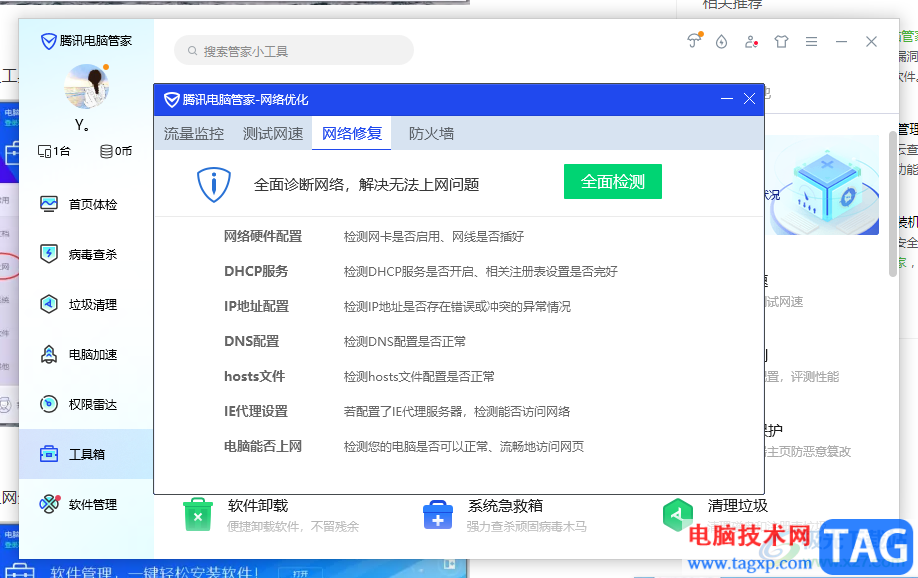
Task: Open 首页体检 from the sidebar
Action: 78,204
